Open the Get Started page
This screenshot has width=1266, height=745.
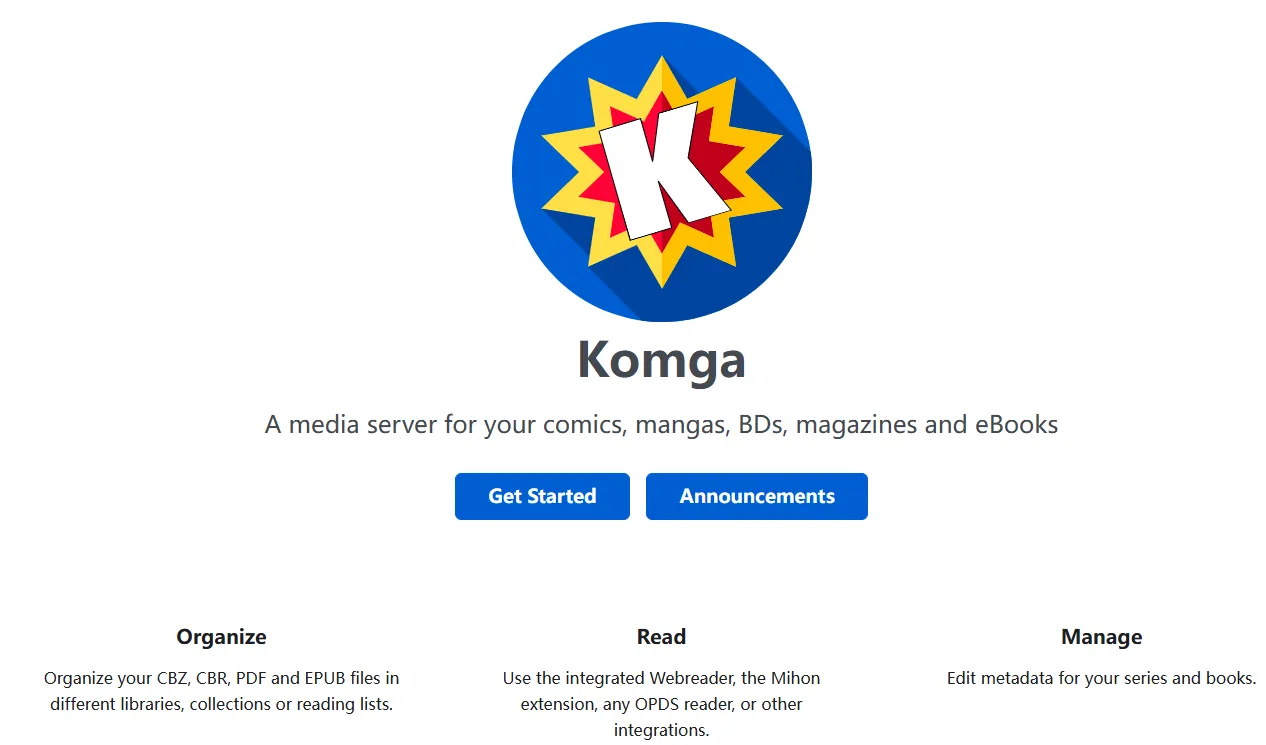[x=542, y=496]
